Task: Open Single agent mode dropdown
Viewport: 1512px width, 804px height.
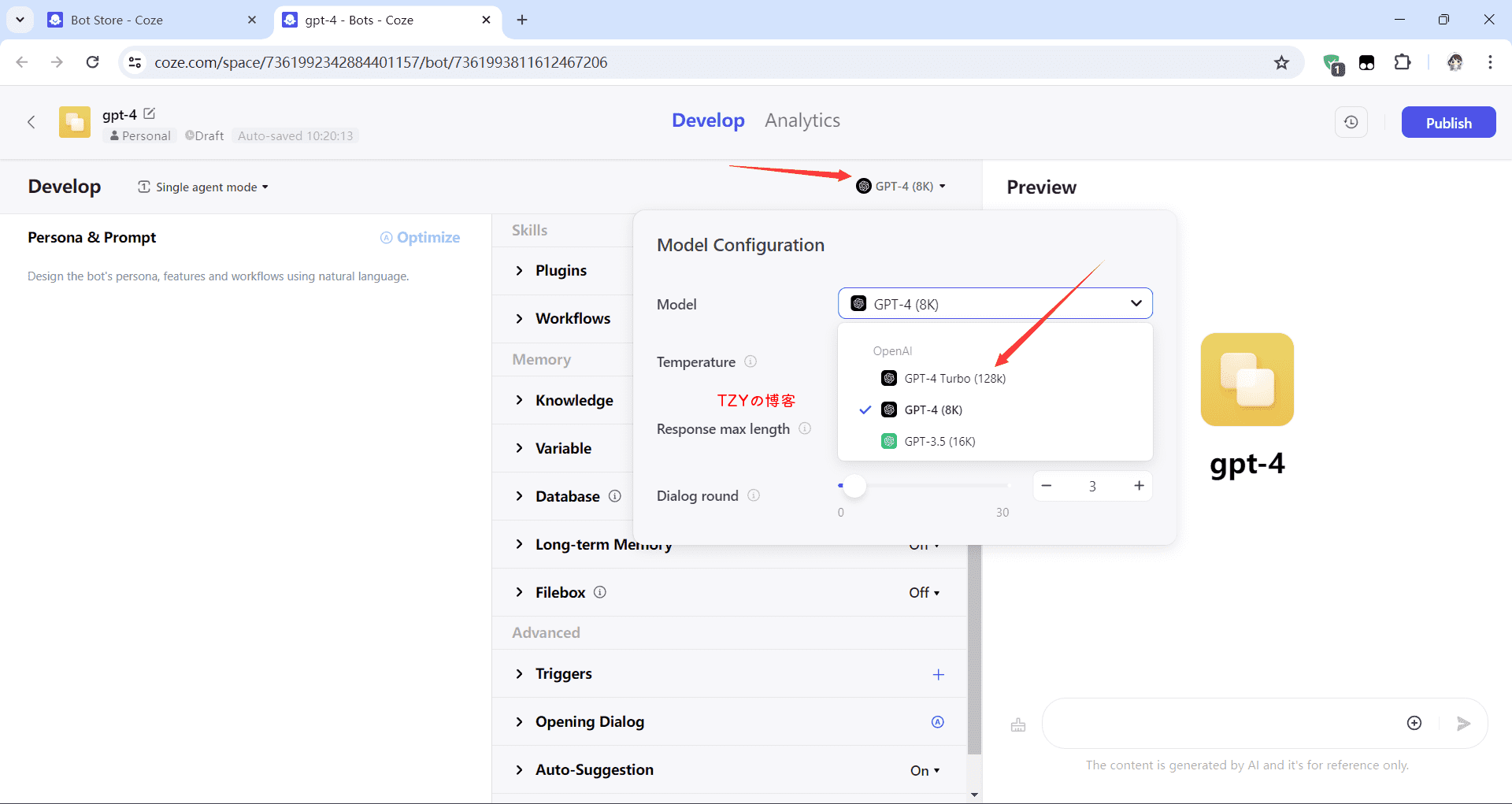Action: [x=204, y=187]
